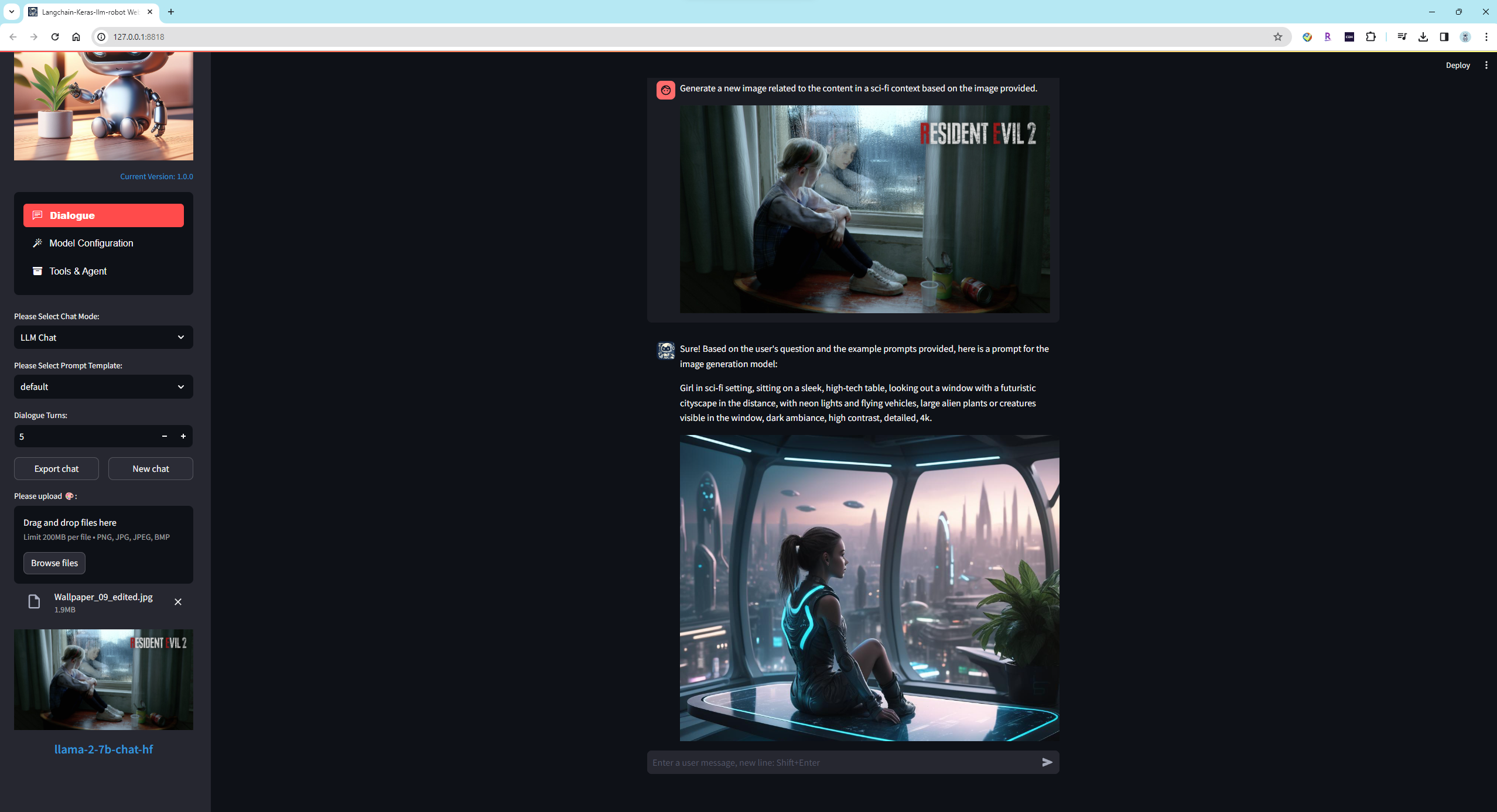Open browser downloads icon
The width and height of the screenshot is (1497, 812).
1423,37
